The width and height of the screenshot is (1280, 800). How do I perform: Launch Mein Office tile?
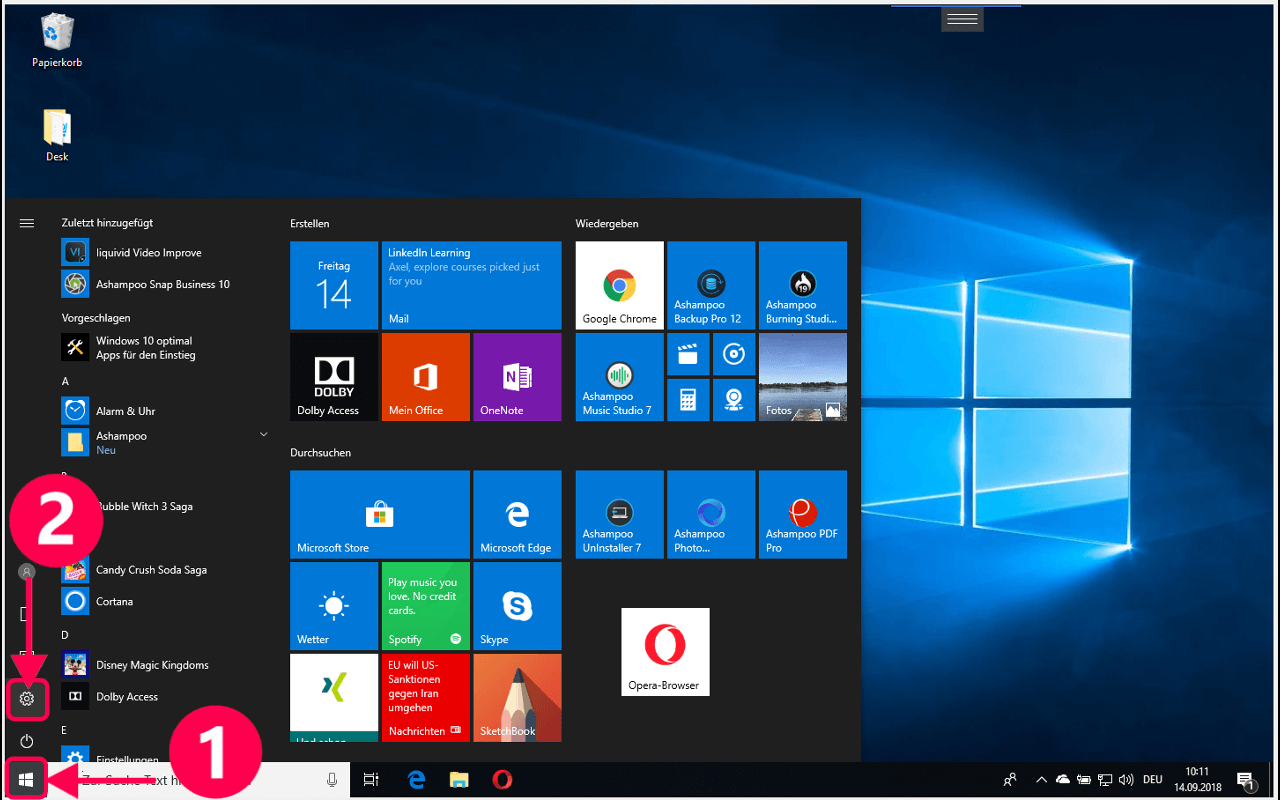[426, 377]
